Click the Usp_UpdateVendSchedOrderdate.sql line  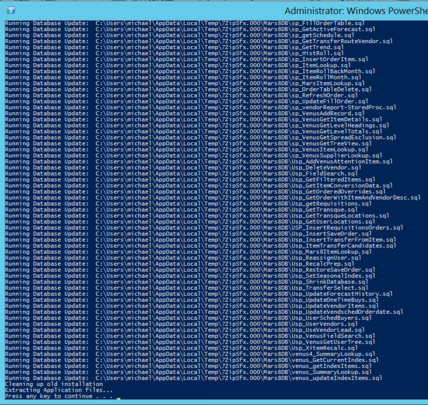[x=204, y=312]
